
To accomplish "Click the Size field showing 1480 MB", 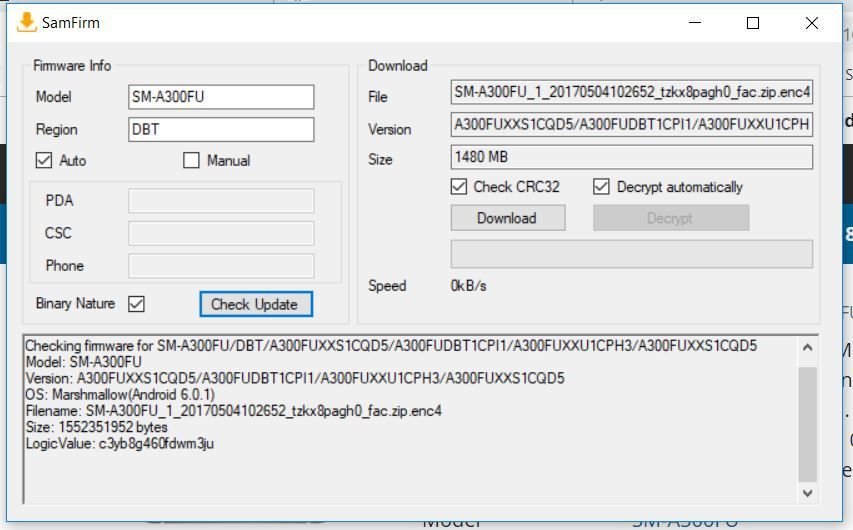I will (632, 157).
